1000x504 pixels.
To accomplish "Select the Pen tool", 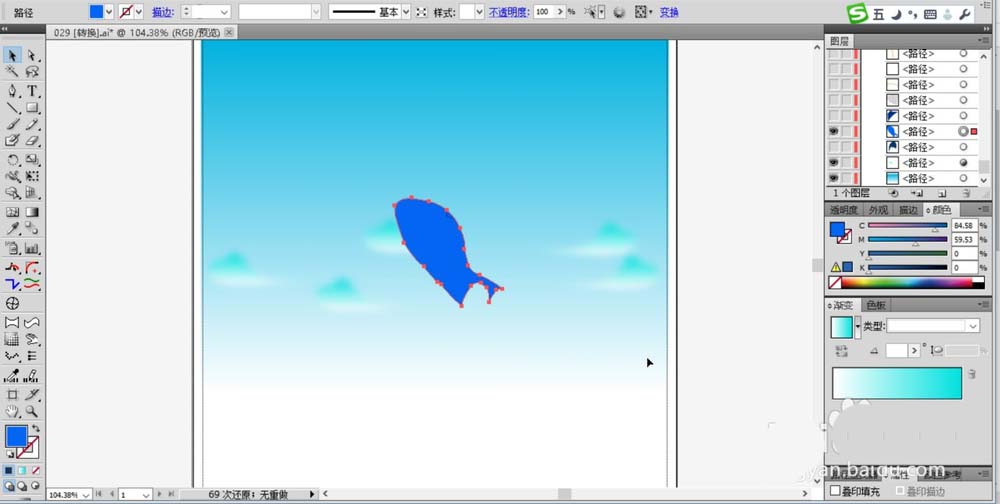I will tap(12, 91).
